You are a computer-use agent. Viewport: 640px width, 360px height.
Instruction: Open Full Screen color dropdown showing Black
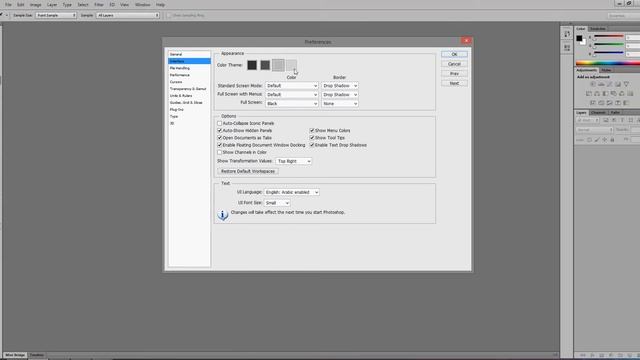coord(291,104)
